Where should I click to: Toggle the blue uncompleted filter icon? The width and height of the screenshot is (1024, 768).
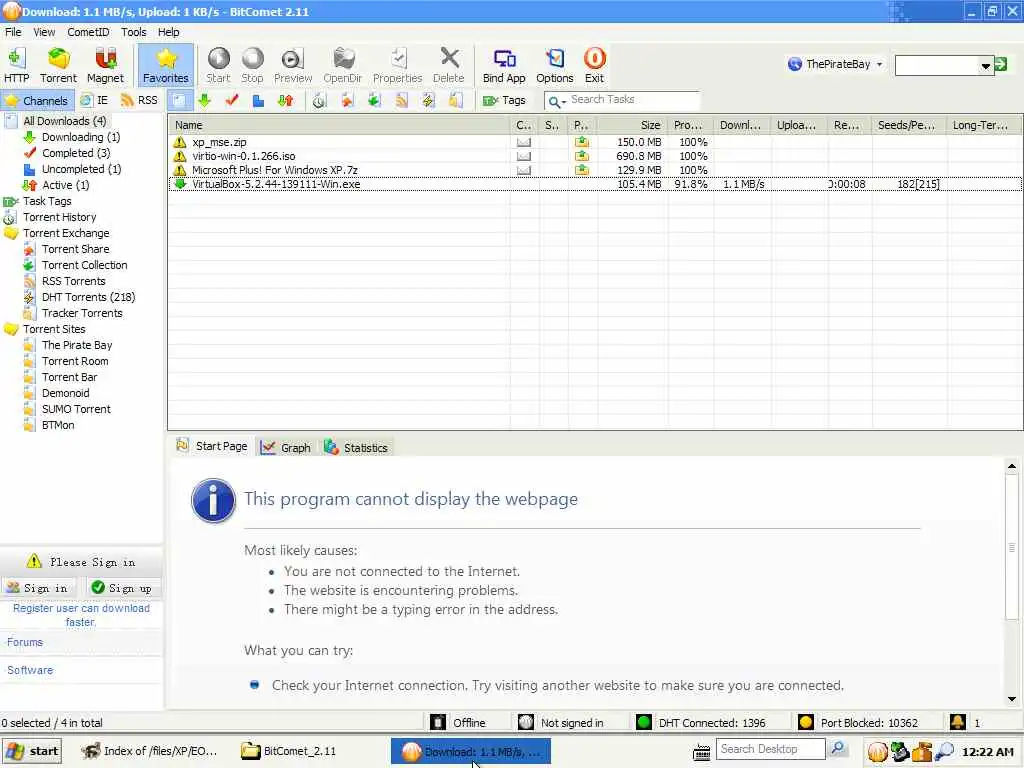point(258,101)
